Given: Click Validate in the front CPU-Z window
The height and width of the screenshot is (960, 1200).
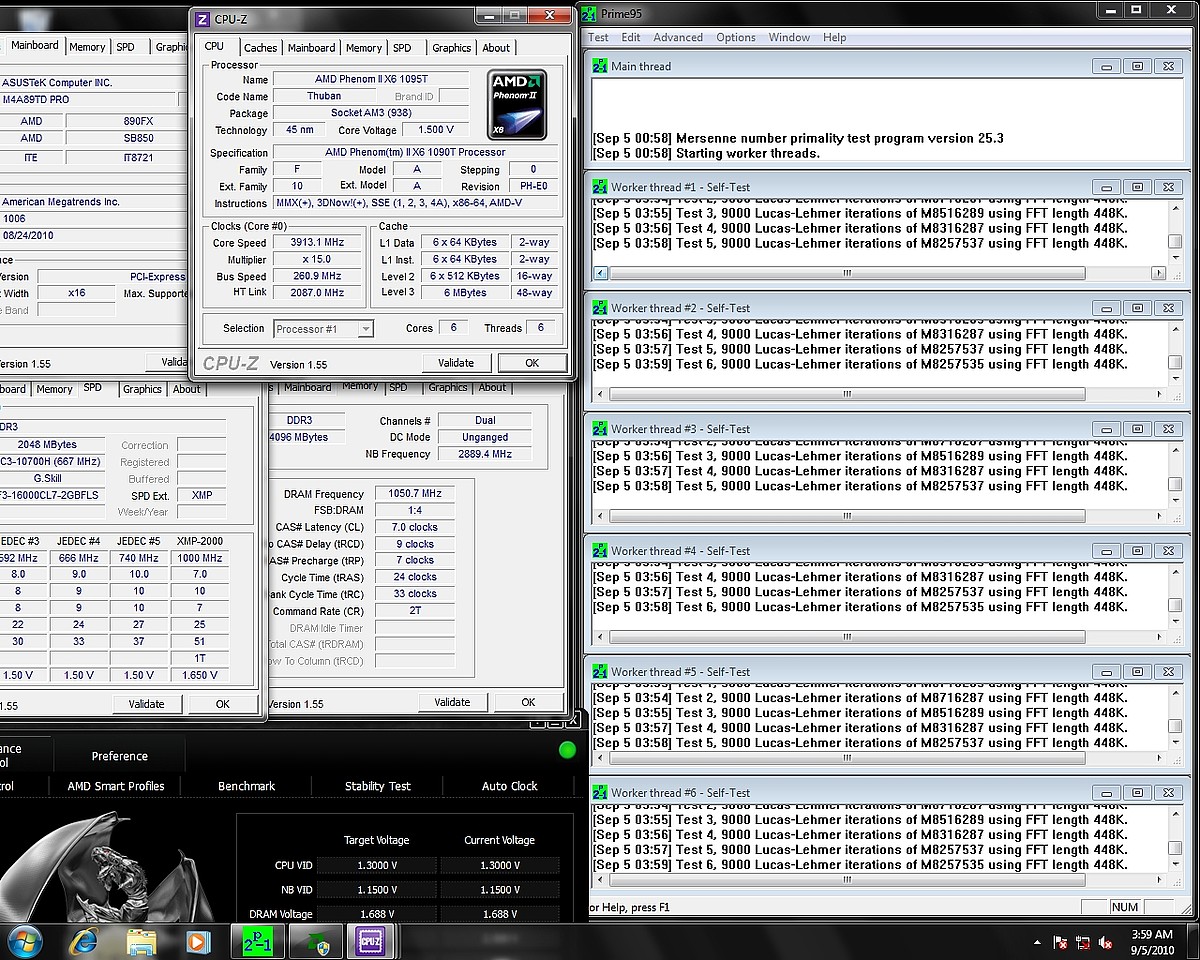Looking at the screenshot, I should pos(456,363).
